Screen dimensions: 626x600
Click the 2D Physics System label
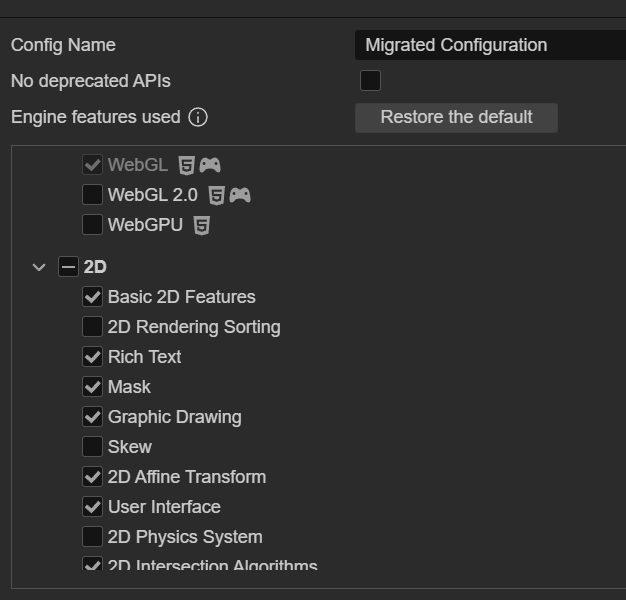[185, 537]
